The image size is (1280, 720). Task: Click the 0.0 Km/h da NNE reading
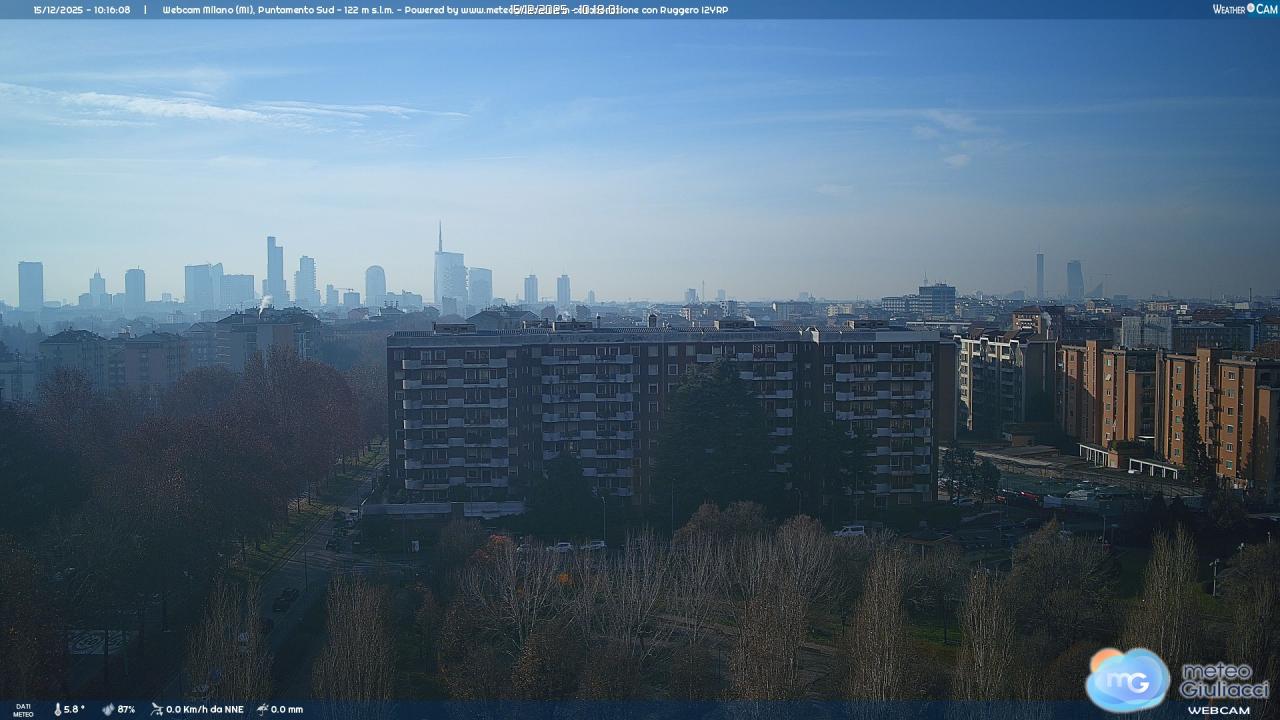pyautogui.click(x=204, y=709)
